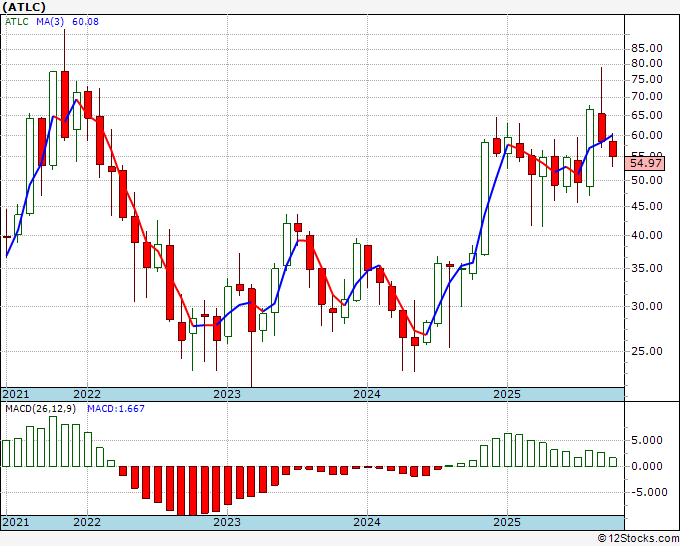The height and width of the screenshot is (546, 680).
Task: Click the MACD(26,12,9) indicator label
Action: [x=40, y=409]
